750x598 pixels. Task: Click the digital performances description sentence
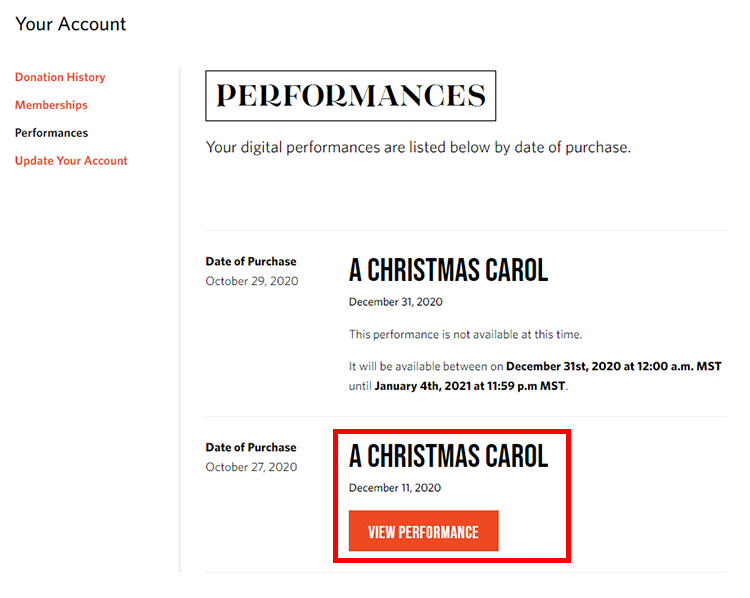[x=418, y=147]
